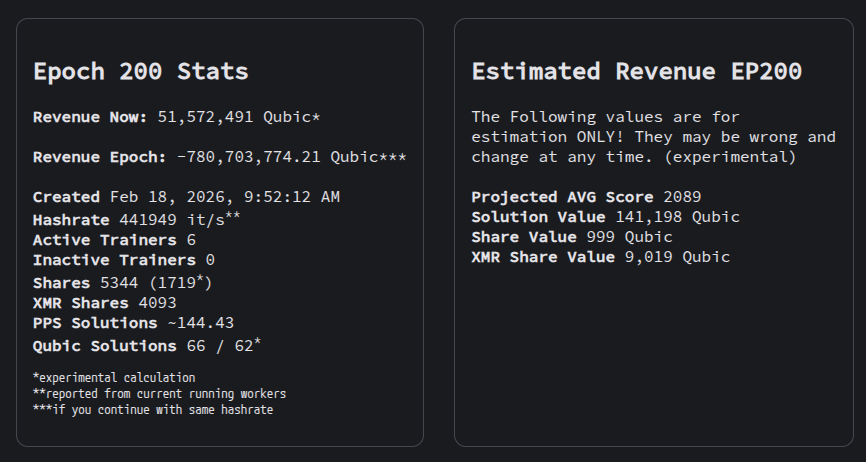866x462 pixels.
Task: Click the Estimated Revenue EP200 heading
Action: click(636, 72)
